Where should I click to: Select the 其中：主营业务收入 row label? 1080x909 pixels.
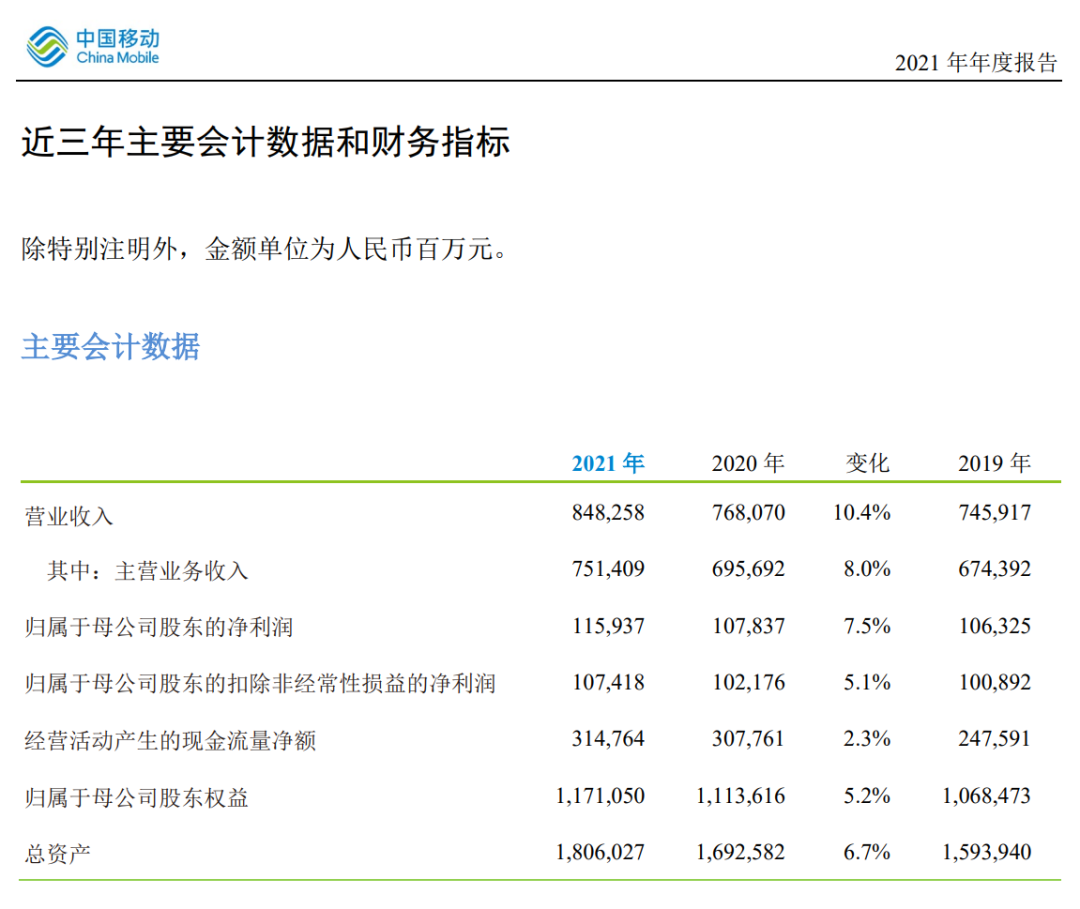coord(147,571)
